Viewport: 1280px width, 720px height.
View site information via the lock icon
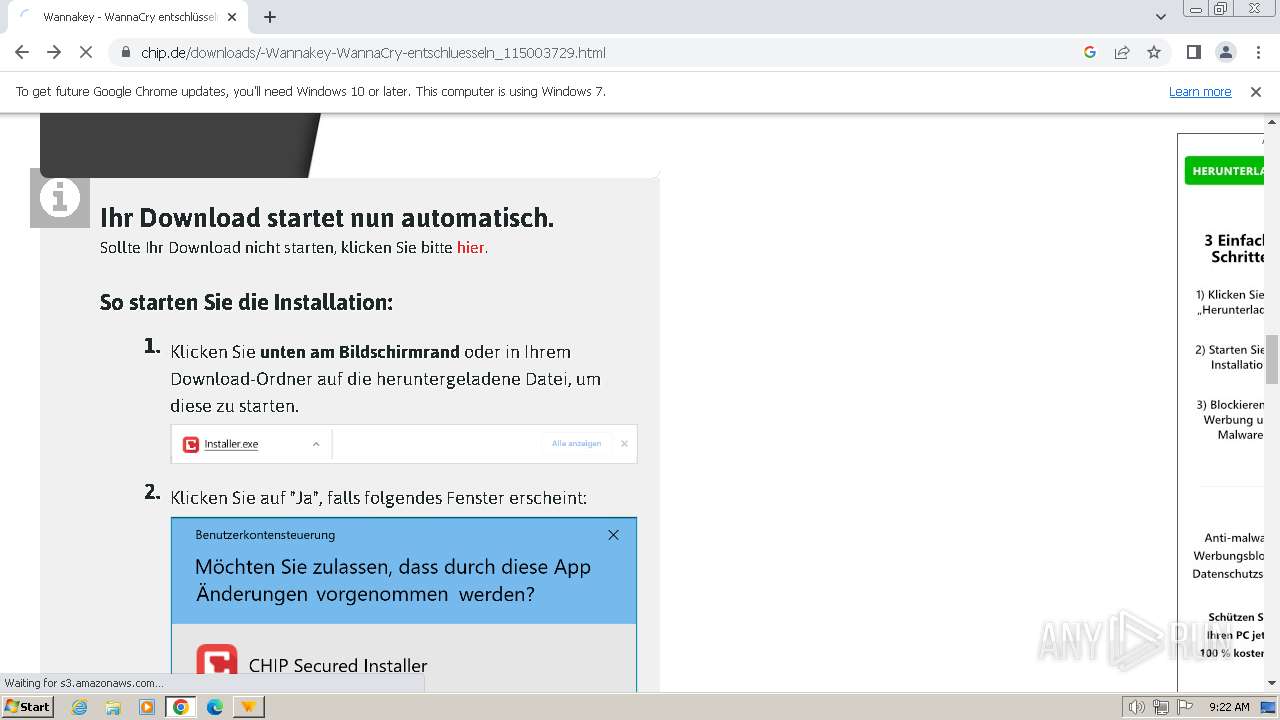[126, 52]
